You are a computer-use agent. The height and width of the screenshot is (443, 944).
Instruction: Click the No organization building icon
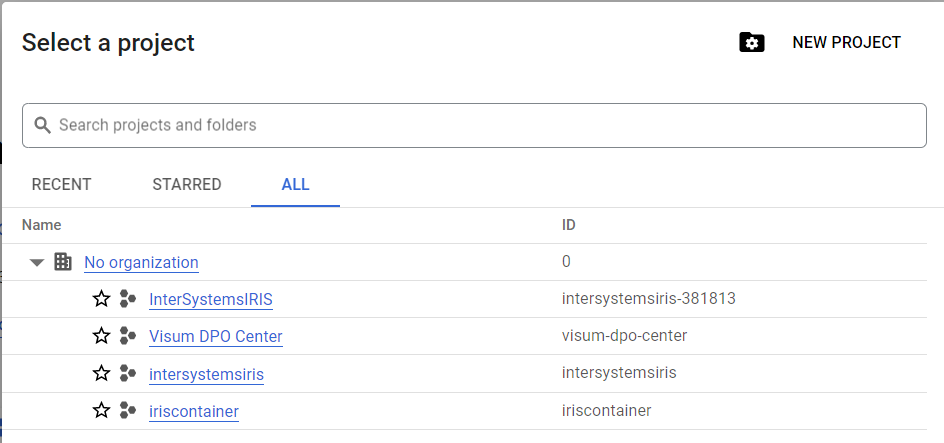(63, 262)
